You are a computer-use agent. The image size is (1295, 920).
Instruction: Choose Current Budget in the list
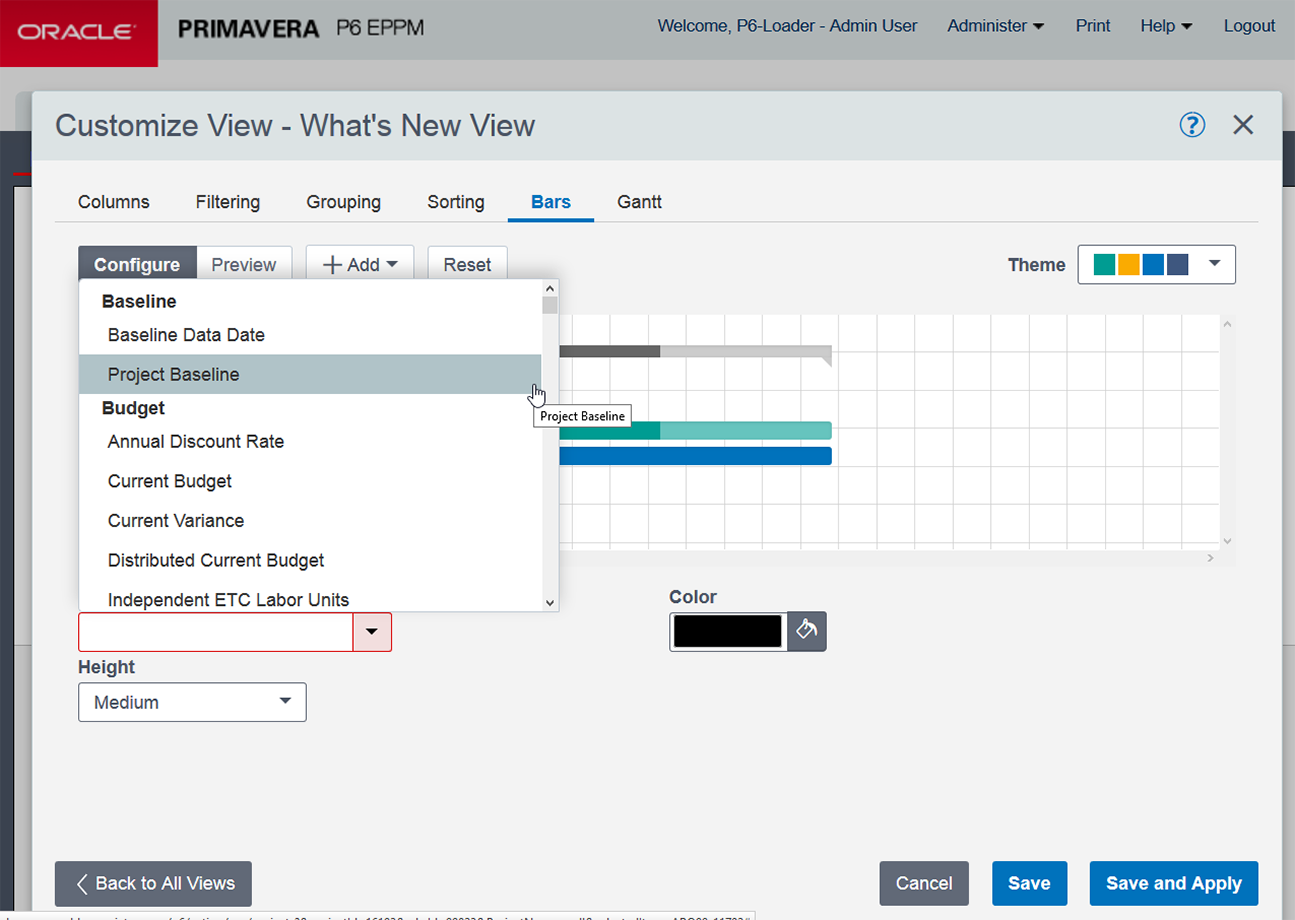(x=170, y=481)
